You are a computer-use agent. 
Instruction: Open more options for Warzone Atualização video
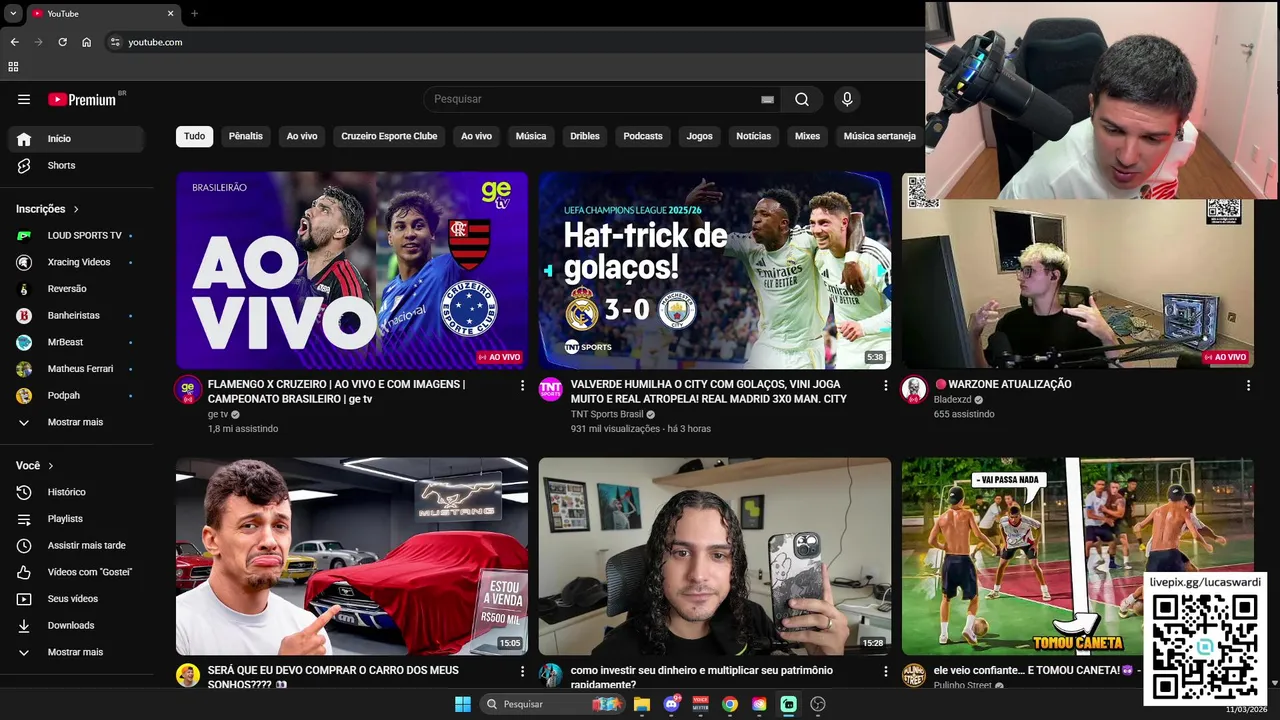1248,385
